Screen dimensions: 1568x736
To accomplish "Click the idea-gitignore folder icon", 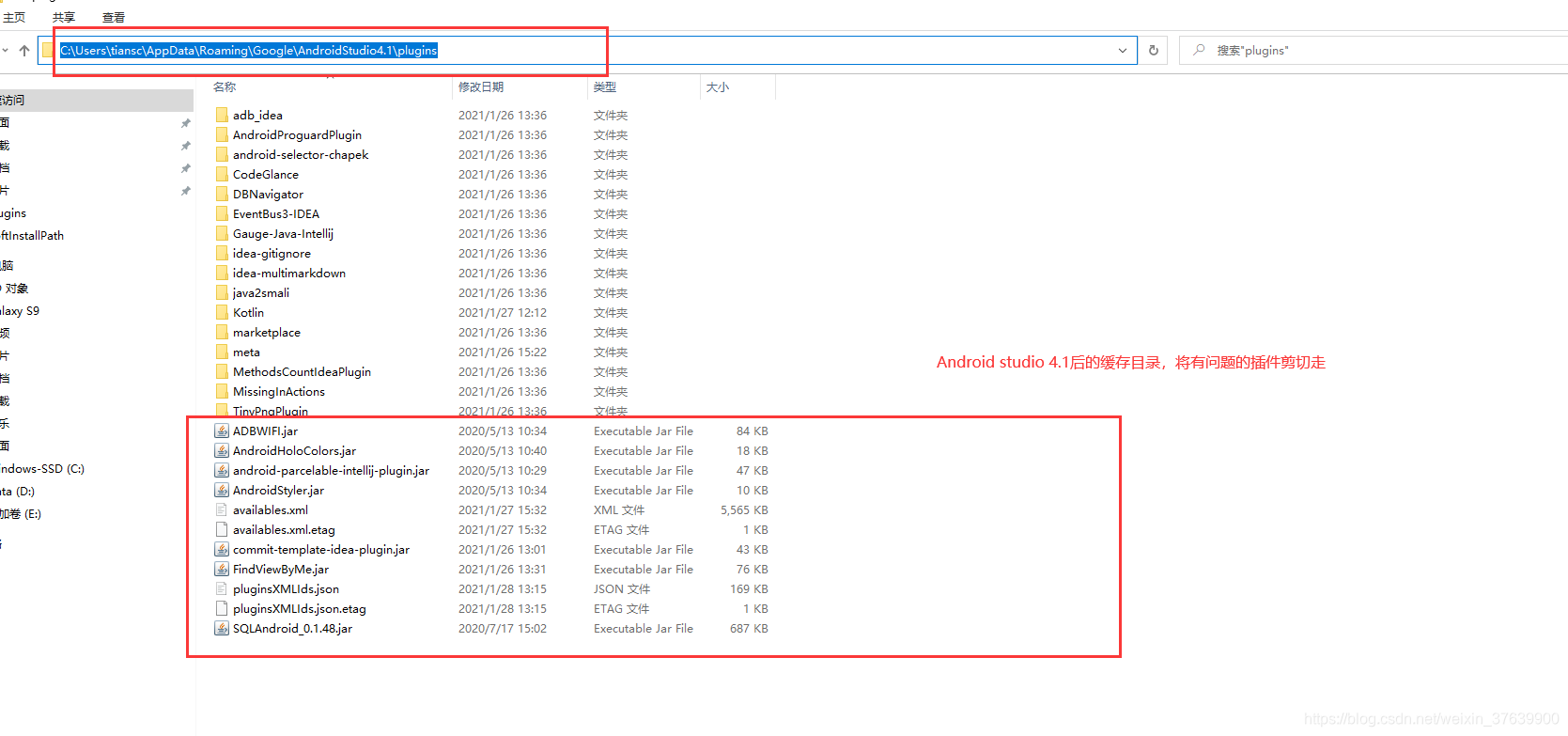I will [222, 253].
